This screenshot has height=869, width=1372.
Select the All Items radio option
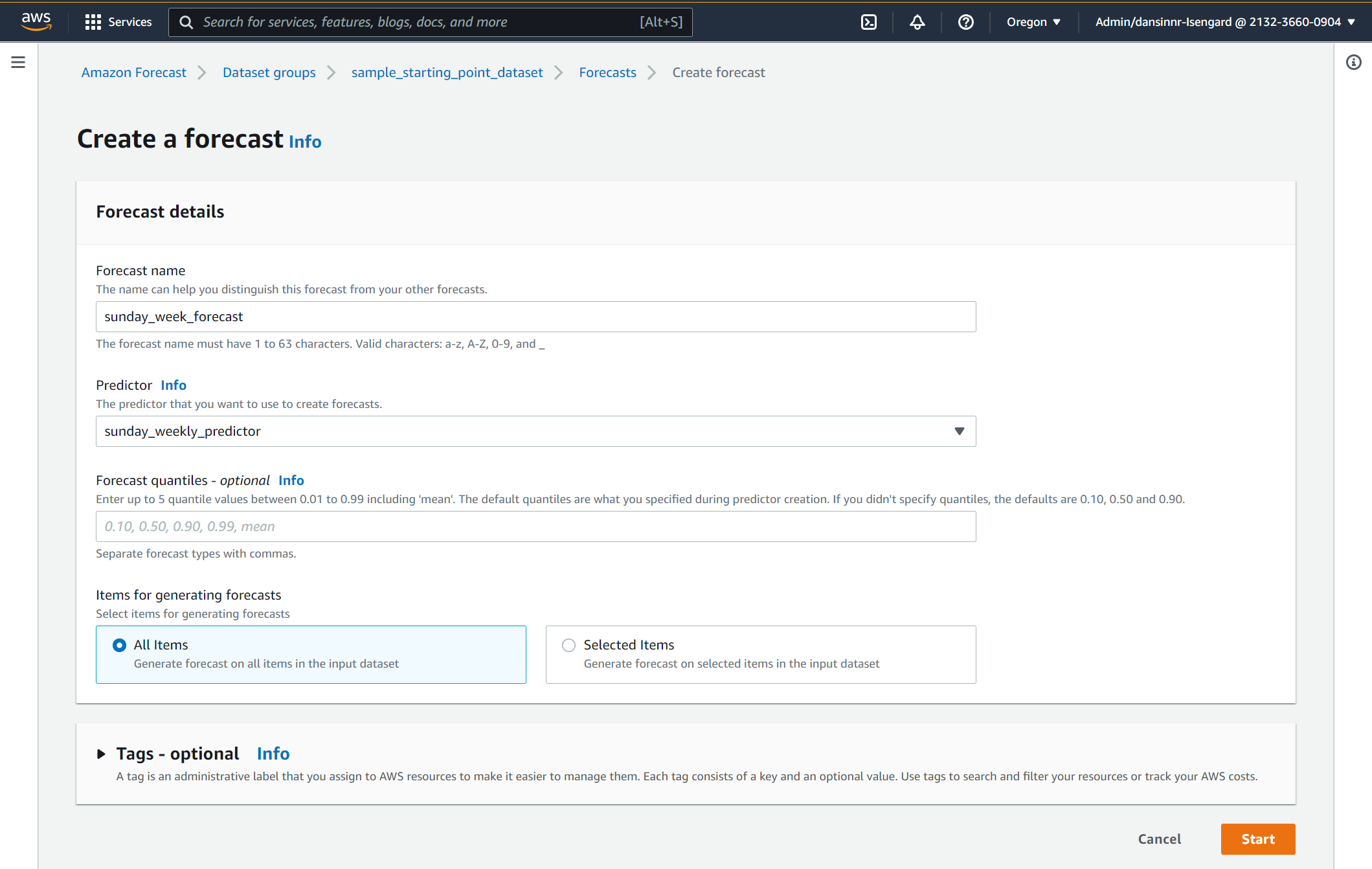(x=119, y=645)
